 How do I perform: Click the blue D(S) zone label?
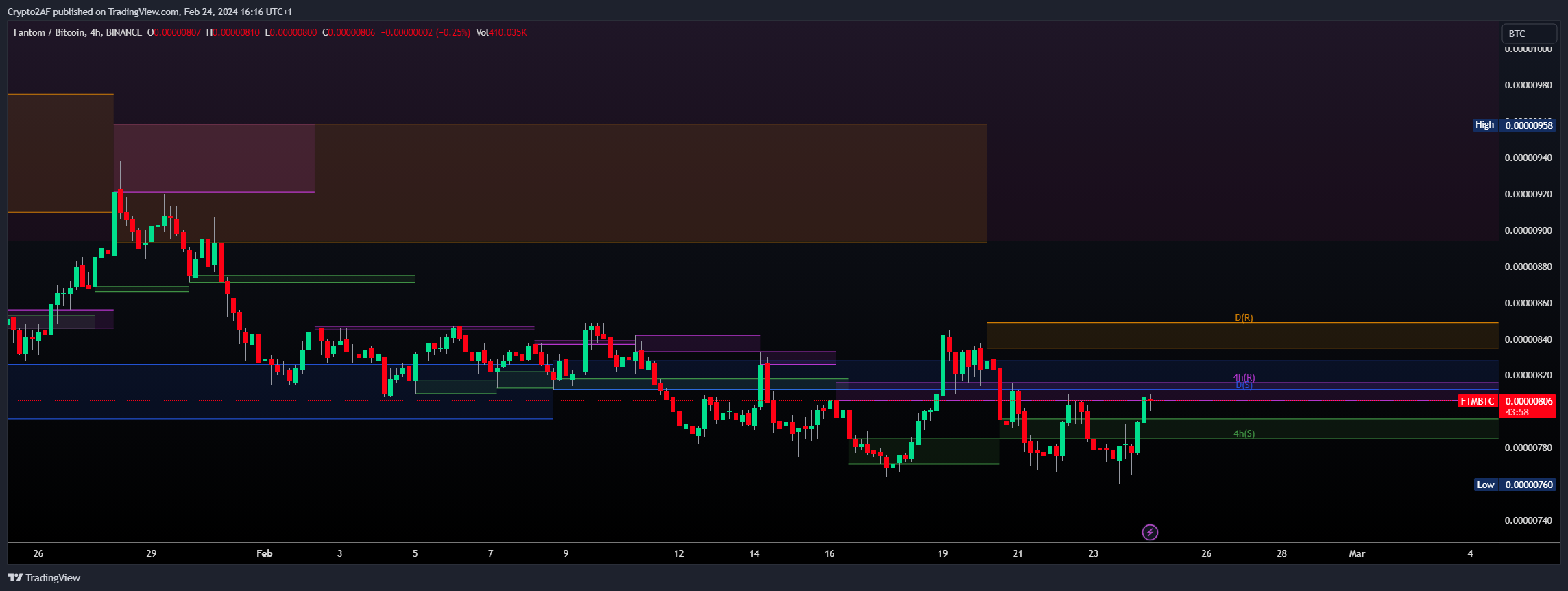1244,385
